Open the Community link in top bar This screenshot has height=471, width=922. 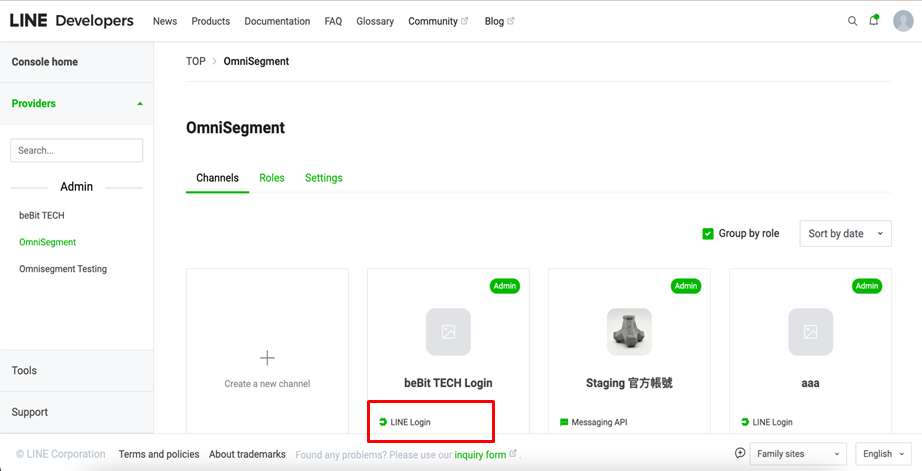coord(433,21)
